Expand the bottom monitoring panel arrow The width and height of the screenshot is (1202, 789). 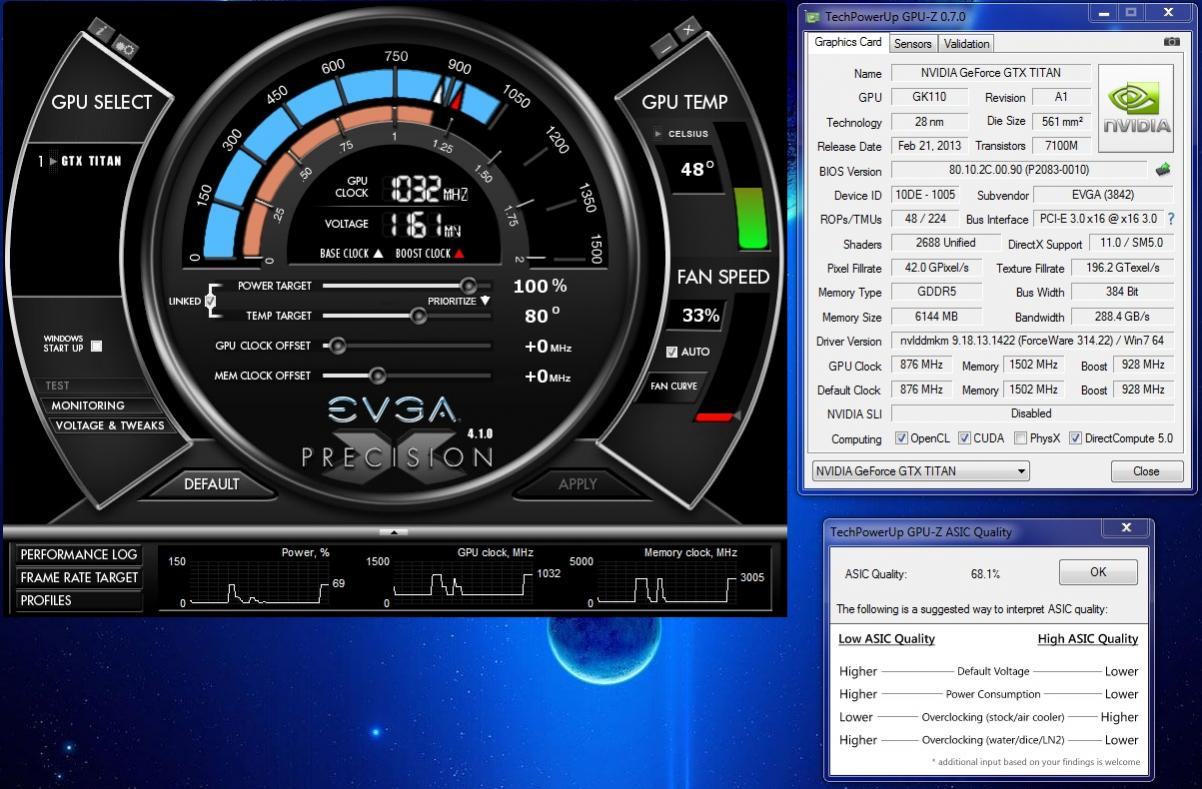pyautogui.click(x=394, y=532)
